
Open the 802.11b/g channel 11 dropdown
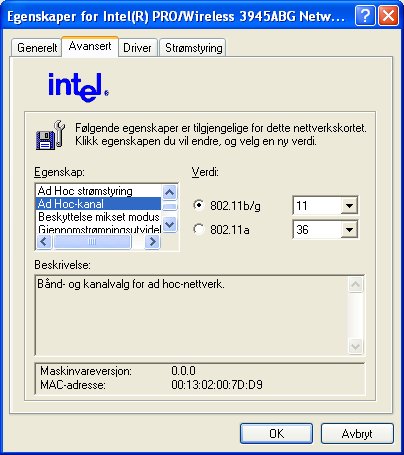pos(349,205)
